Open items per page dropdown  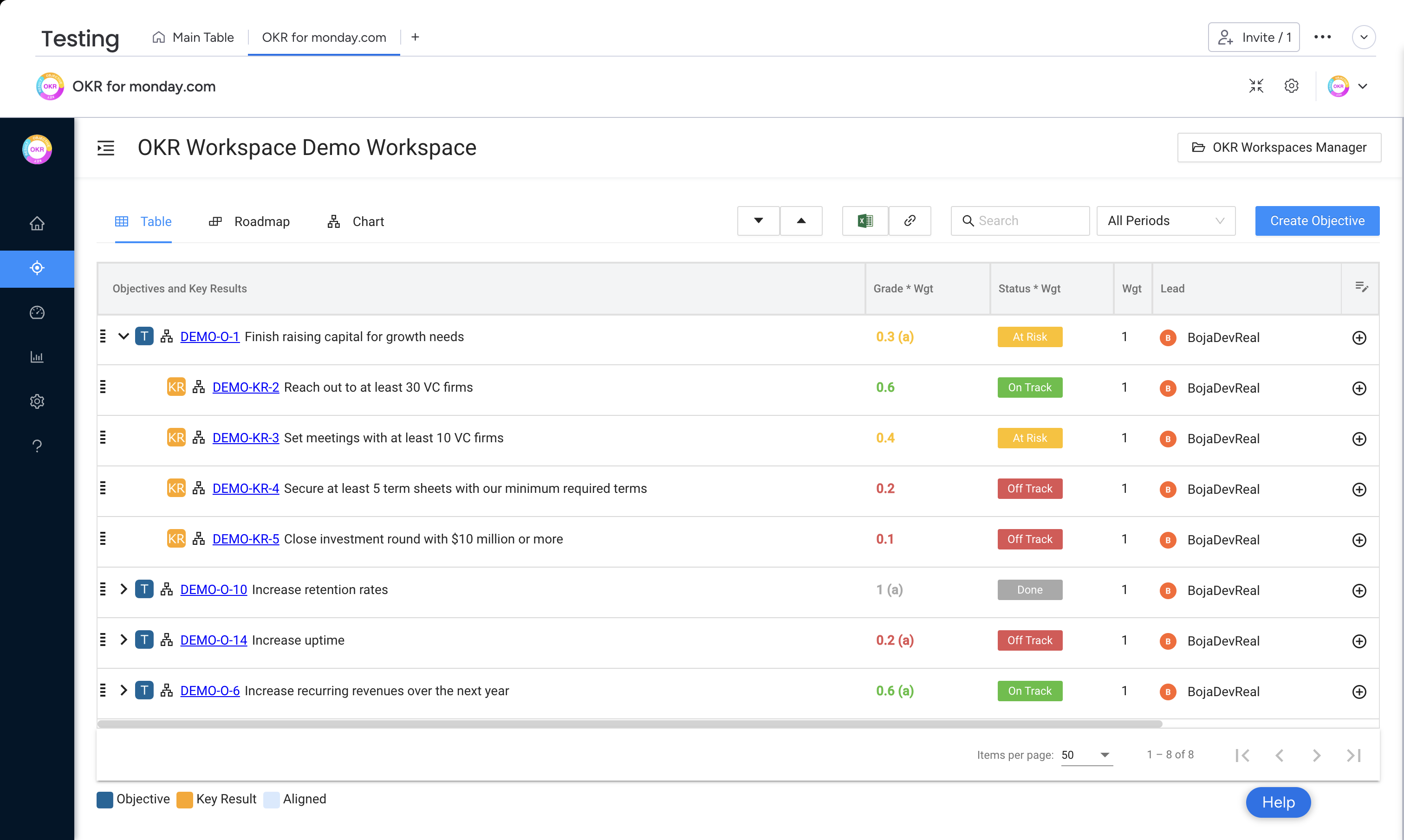click(1086, 755)
